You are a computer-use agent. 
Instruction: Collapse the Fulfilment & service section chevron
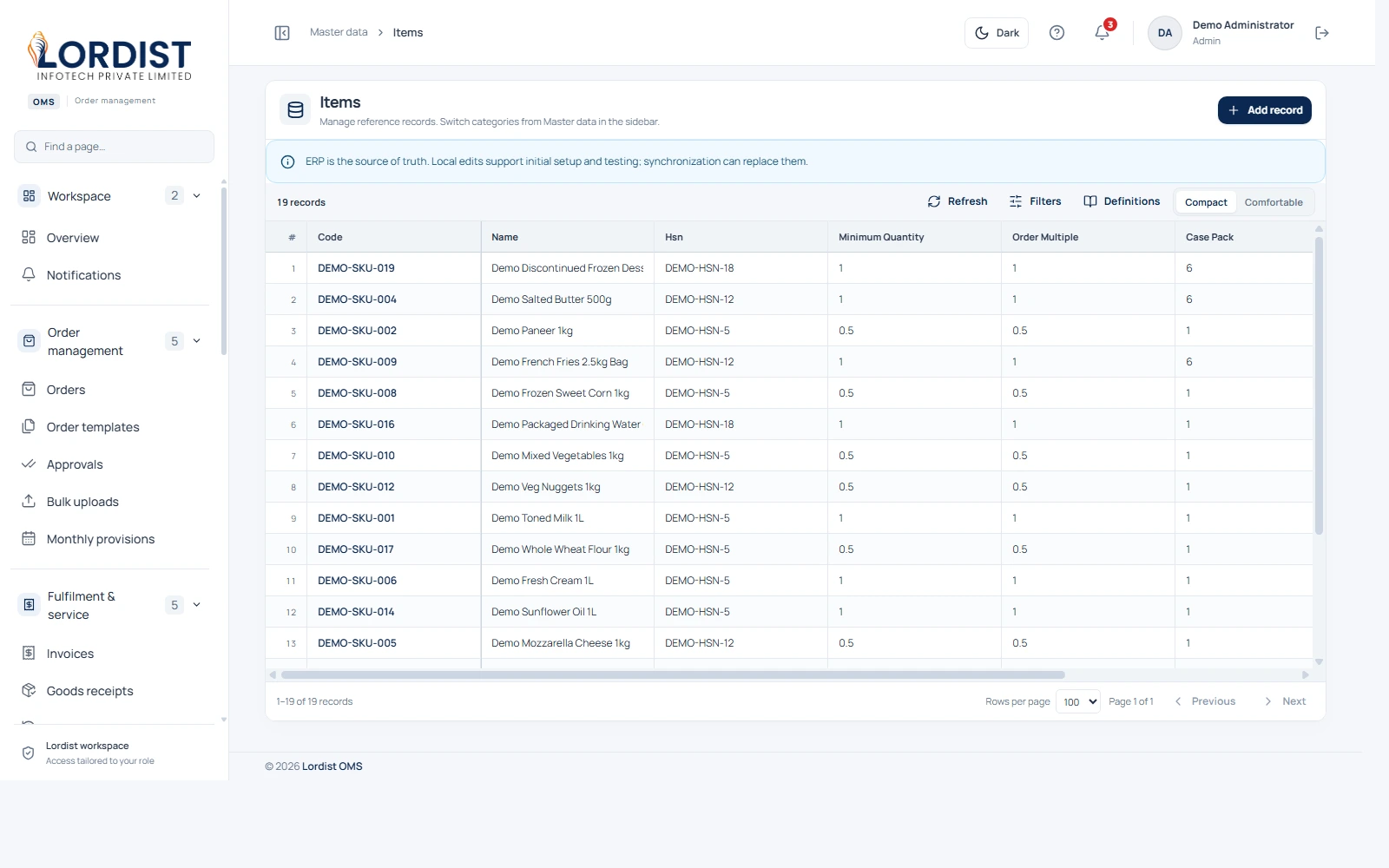197,605
